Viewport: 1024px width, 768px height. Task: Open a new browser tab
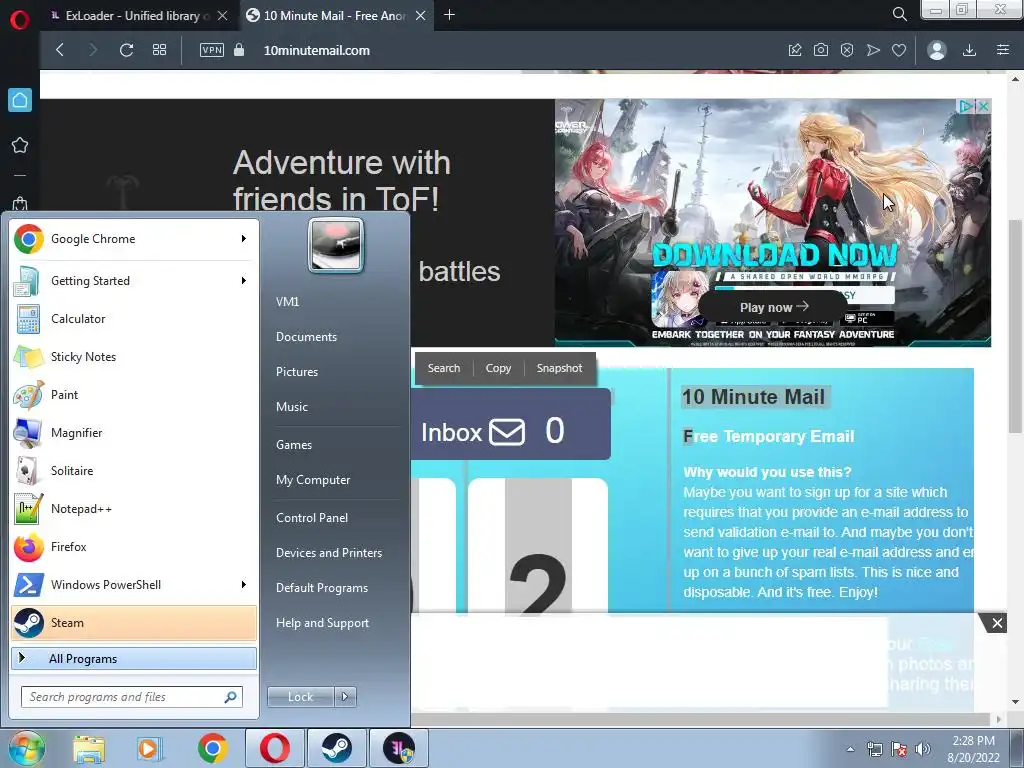point(449,15)
